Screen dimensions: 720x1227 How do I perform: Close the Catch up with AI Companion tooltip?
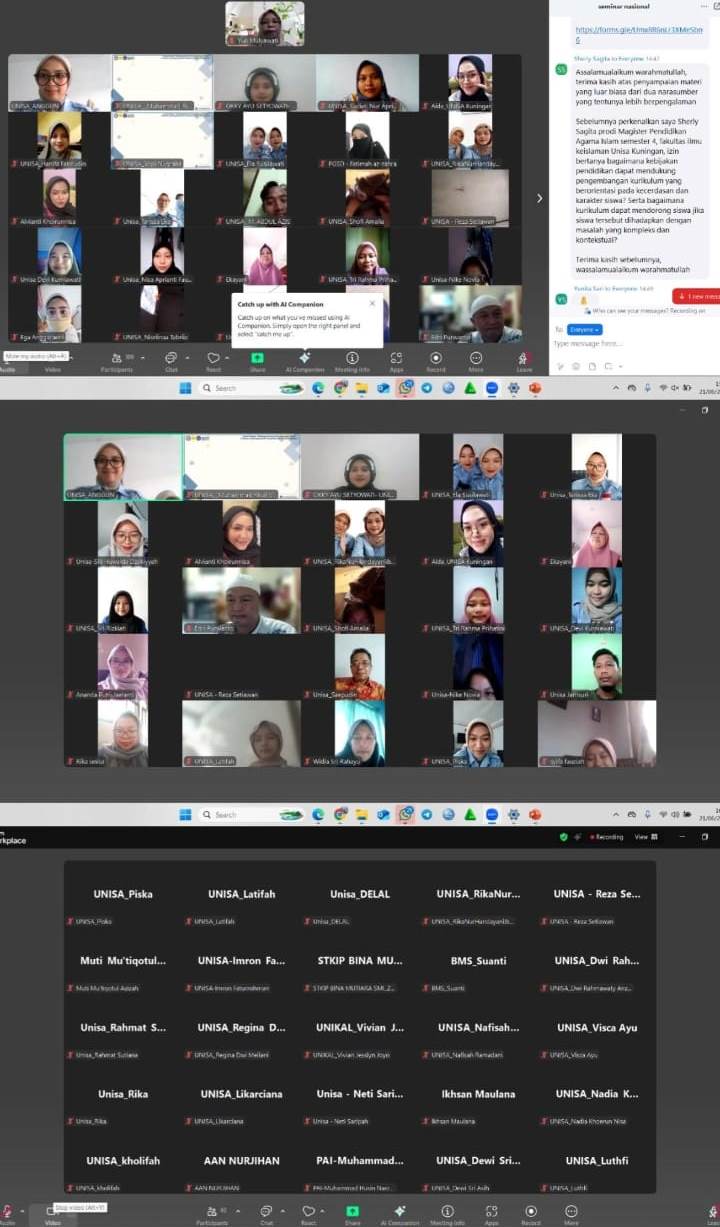(x=372, y=302)
